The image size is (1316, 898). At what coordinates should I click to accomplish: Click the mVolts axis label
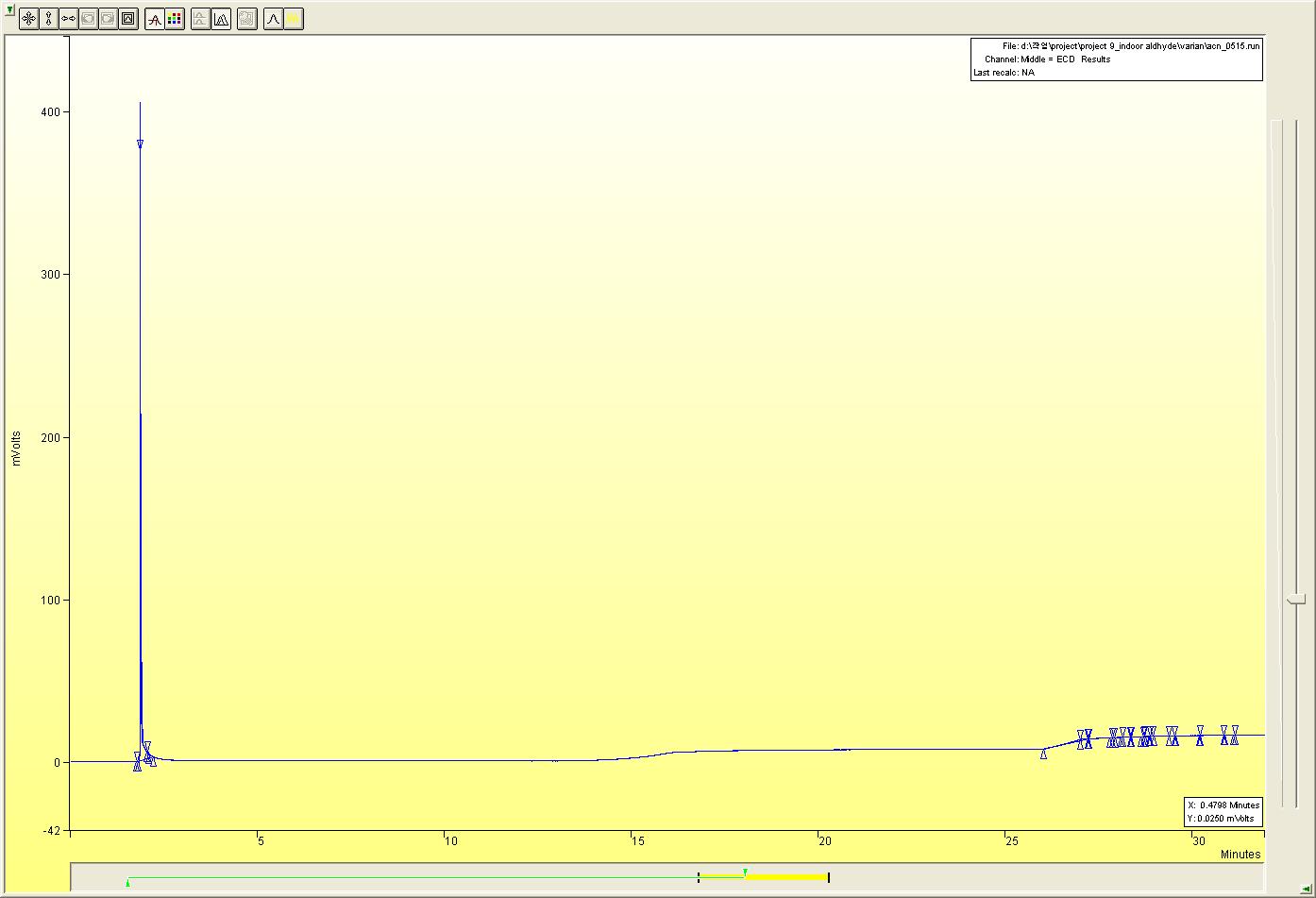coord(16,449)
